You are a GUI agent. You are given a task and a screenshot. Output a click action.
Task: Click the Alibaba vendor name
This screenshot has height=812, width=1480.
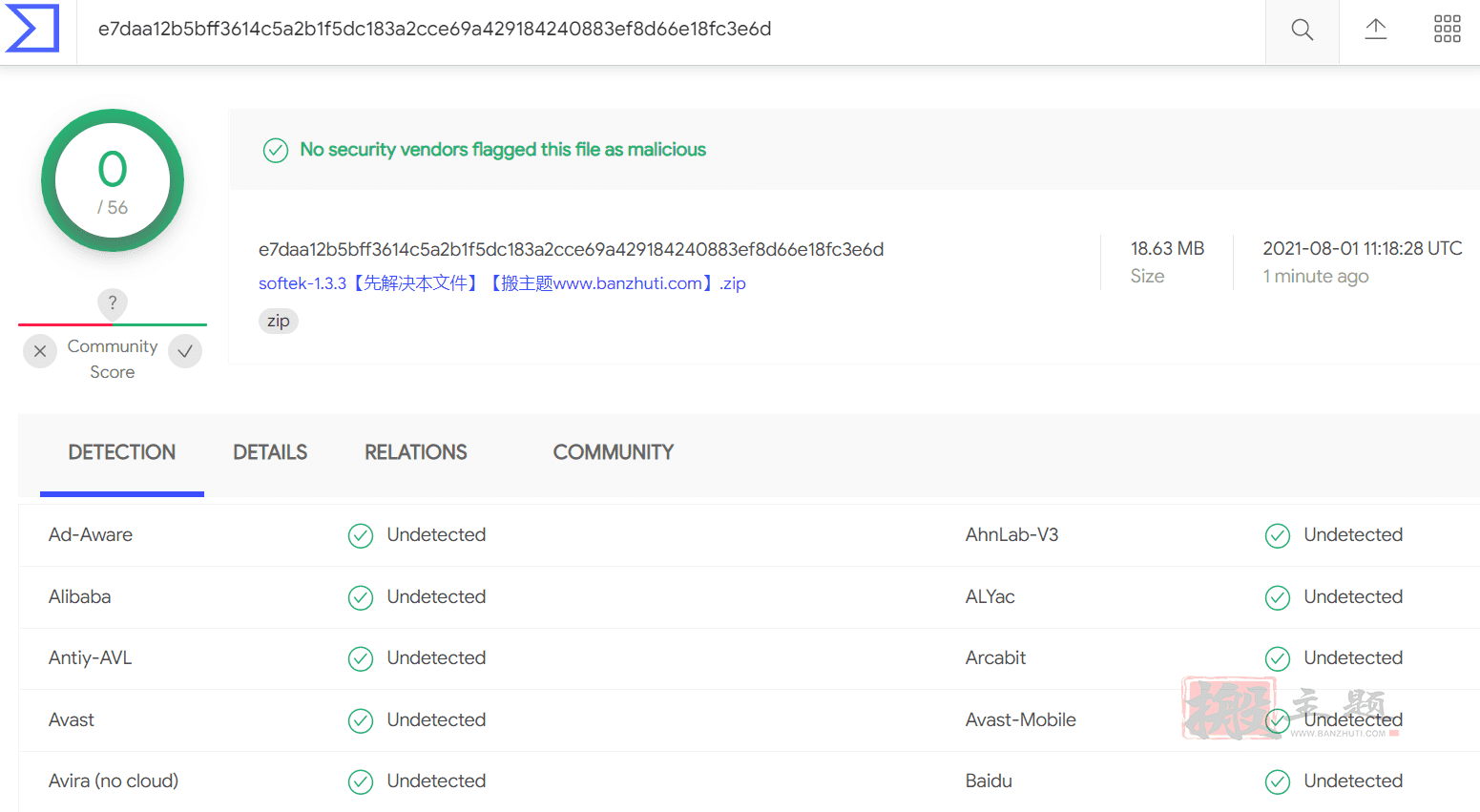tap(80, 597)
